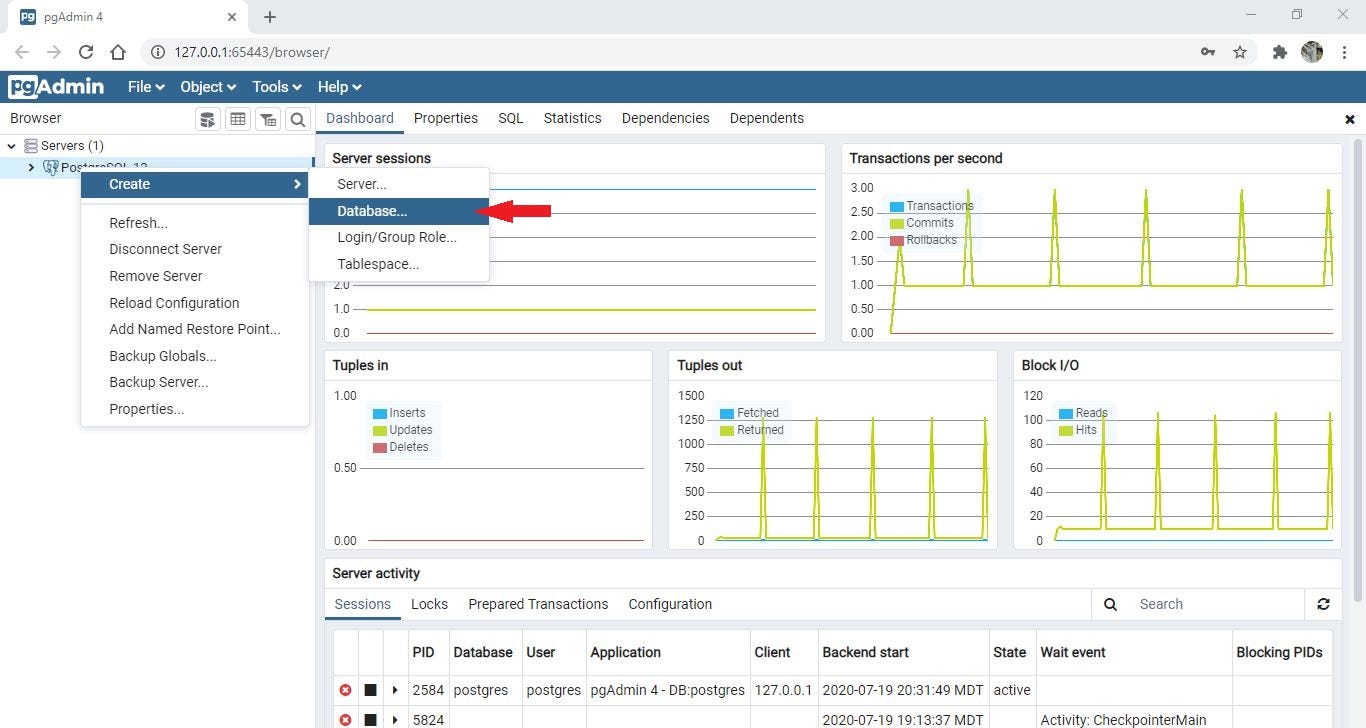Switch to the Statistics tab
The width and height of the screenshot is (1366, 728).
pyautogui.click(x=573, y=118)
